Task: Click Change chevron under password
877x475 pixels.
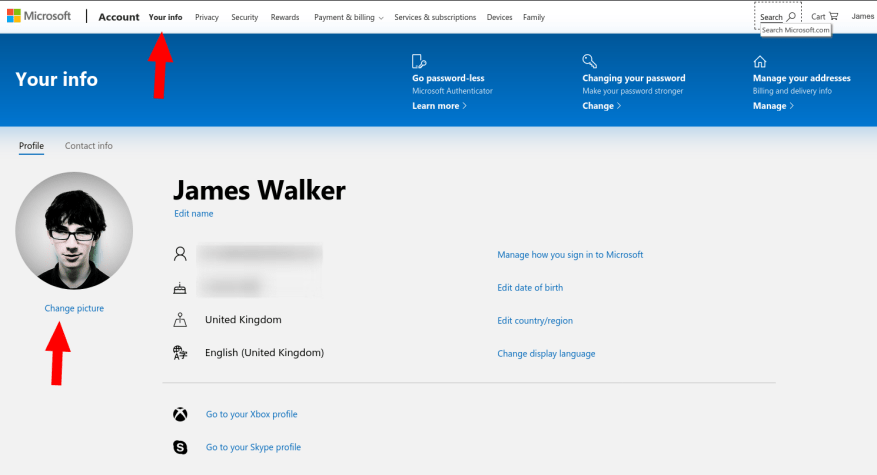Action: pyautogui.click(x=601, y=106)
